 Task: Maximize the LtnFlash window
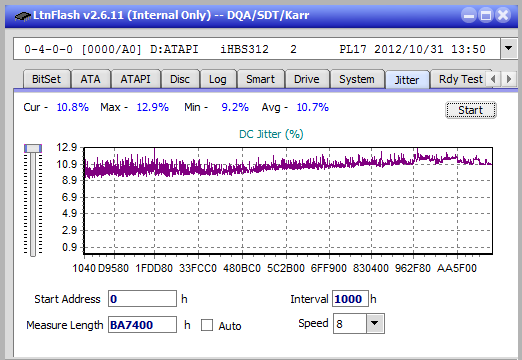(486, 15)
